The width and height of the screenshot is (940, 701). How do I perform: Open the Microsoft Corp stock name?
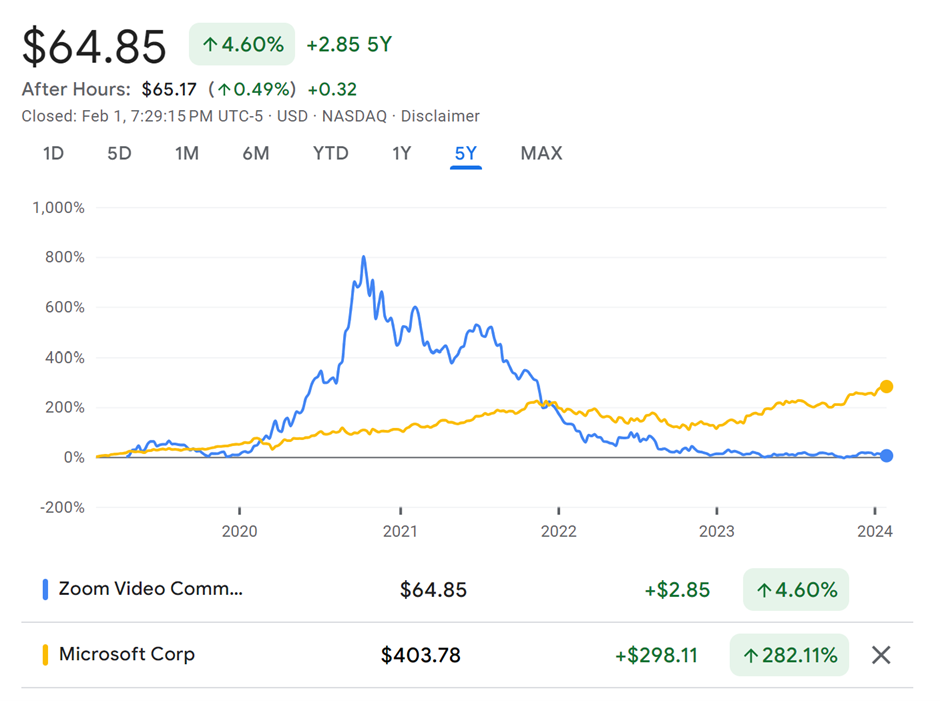127,655
